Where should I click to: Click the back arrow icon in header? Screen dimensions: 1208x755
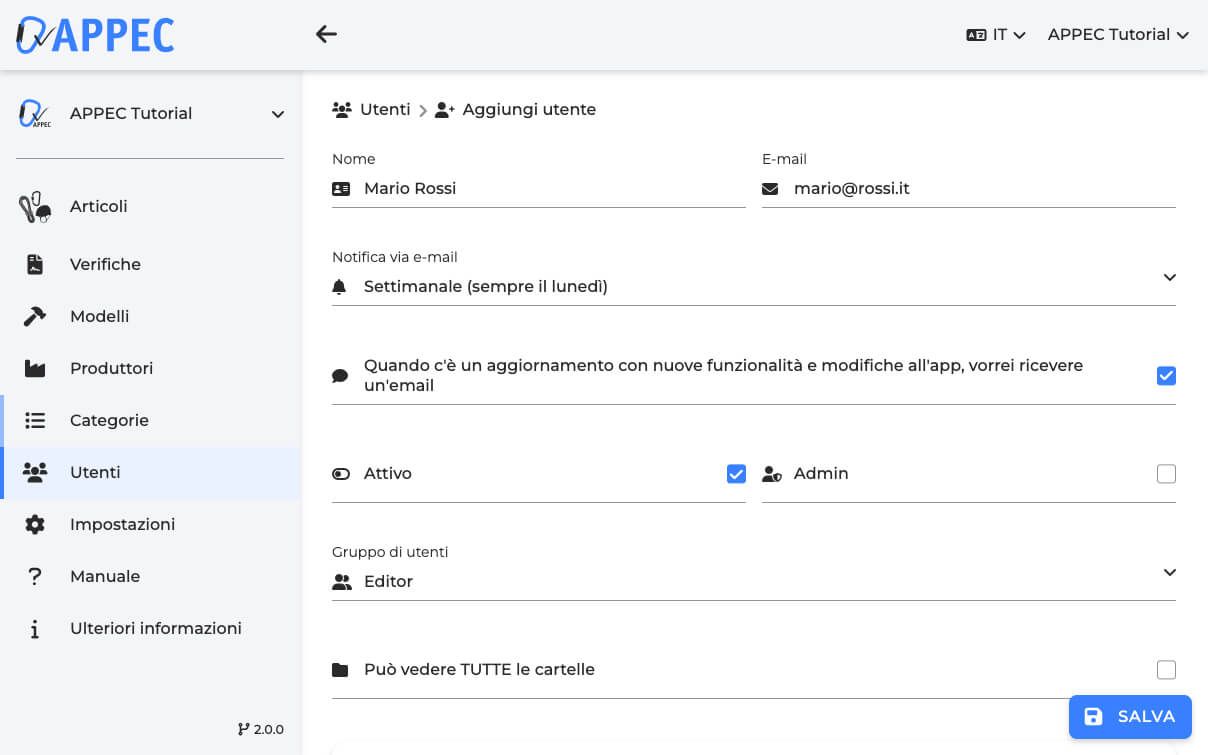326,34
